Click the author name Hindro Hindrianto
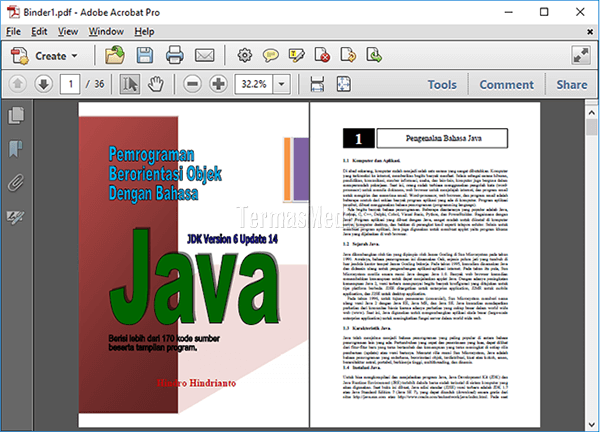Image resolution: width=600 pixels, height=432 pixels. [x=196, y=383]
